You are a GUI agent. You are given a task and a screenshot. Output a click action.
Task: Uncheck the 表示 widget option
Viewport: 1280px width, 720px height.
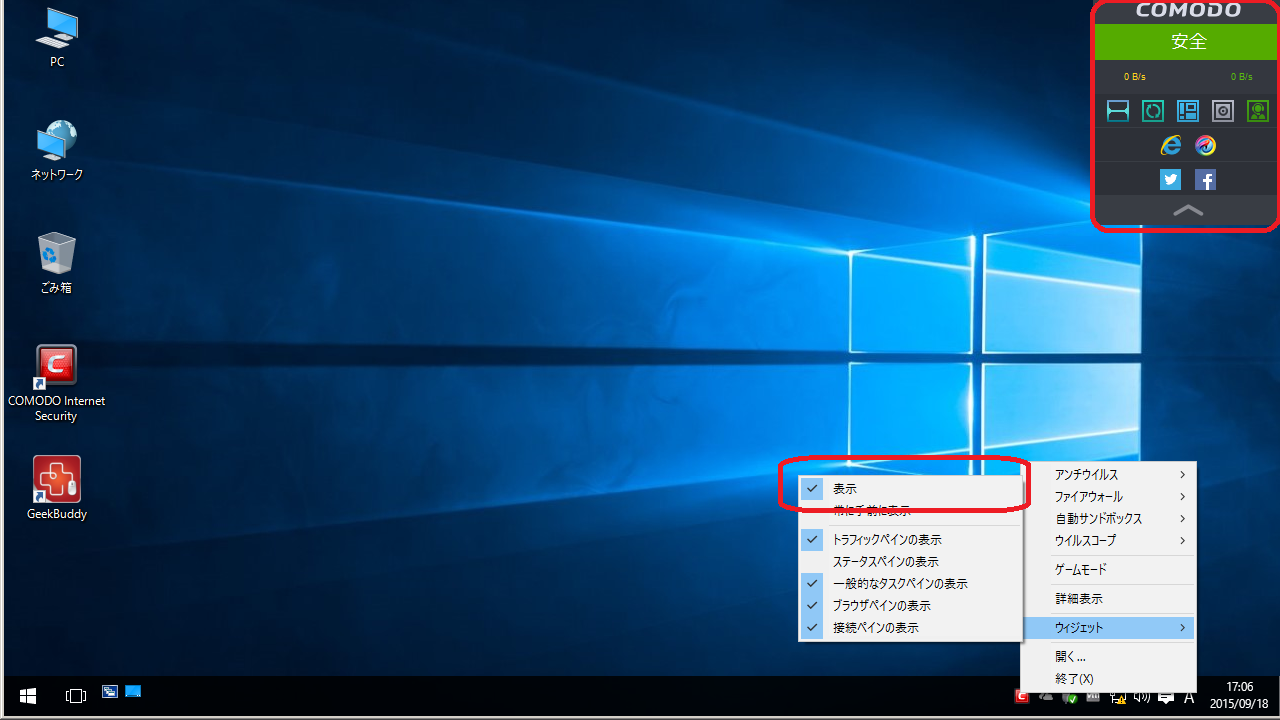click(x=911, y=489)
